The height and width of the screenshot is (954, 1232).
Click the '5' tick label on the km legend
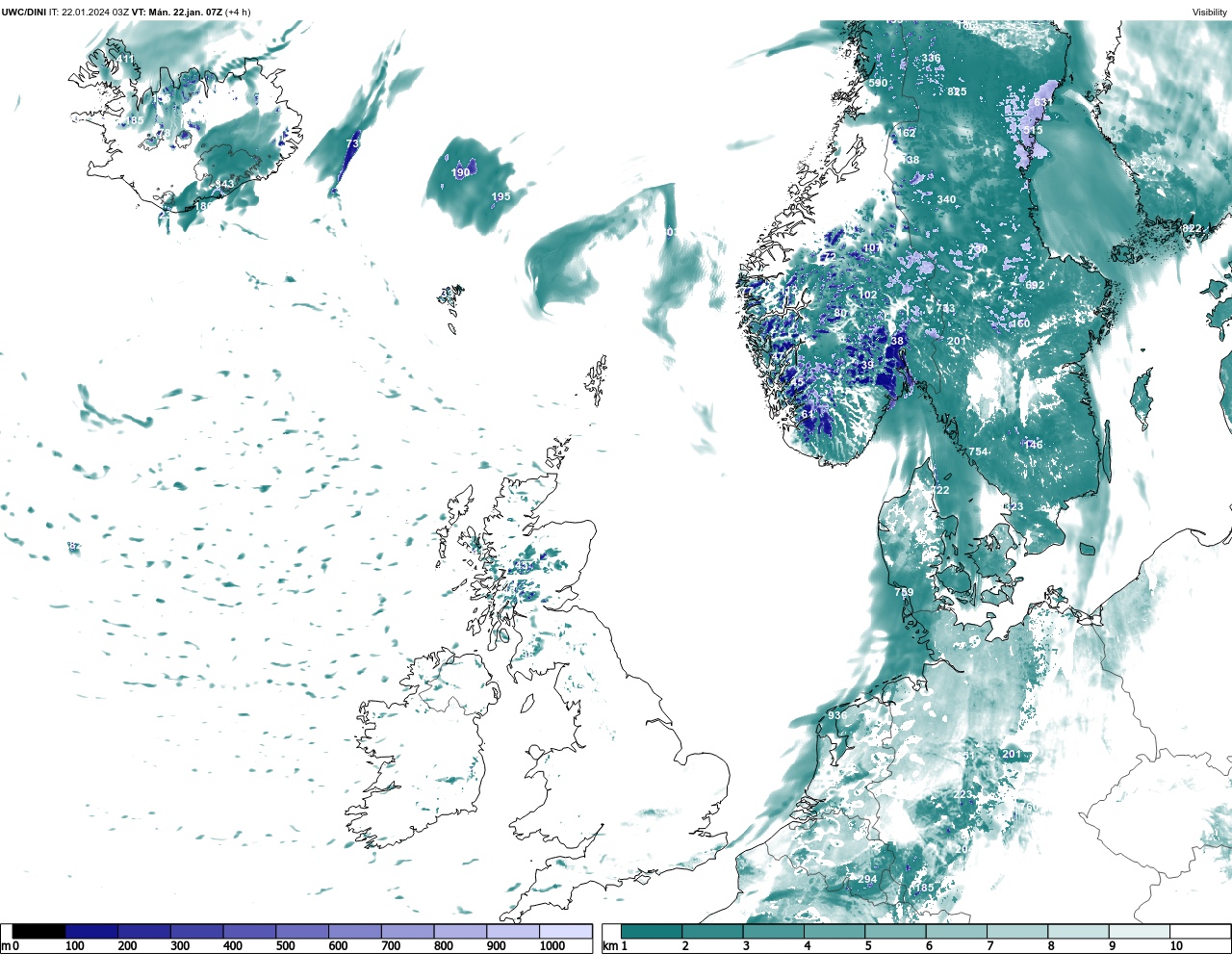pyautogui.click(x=867, y=946)
